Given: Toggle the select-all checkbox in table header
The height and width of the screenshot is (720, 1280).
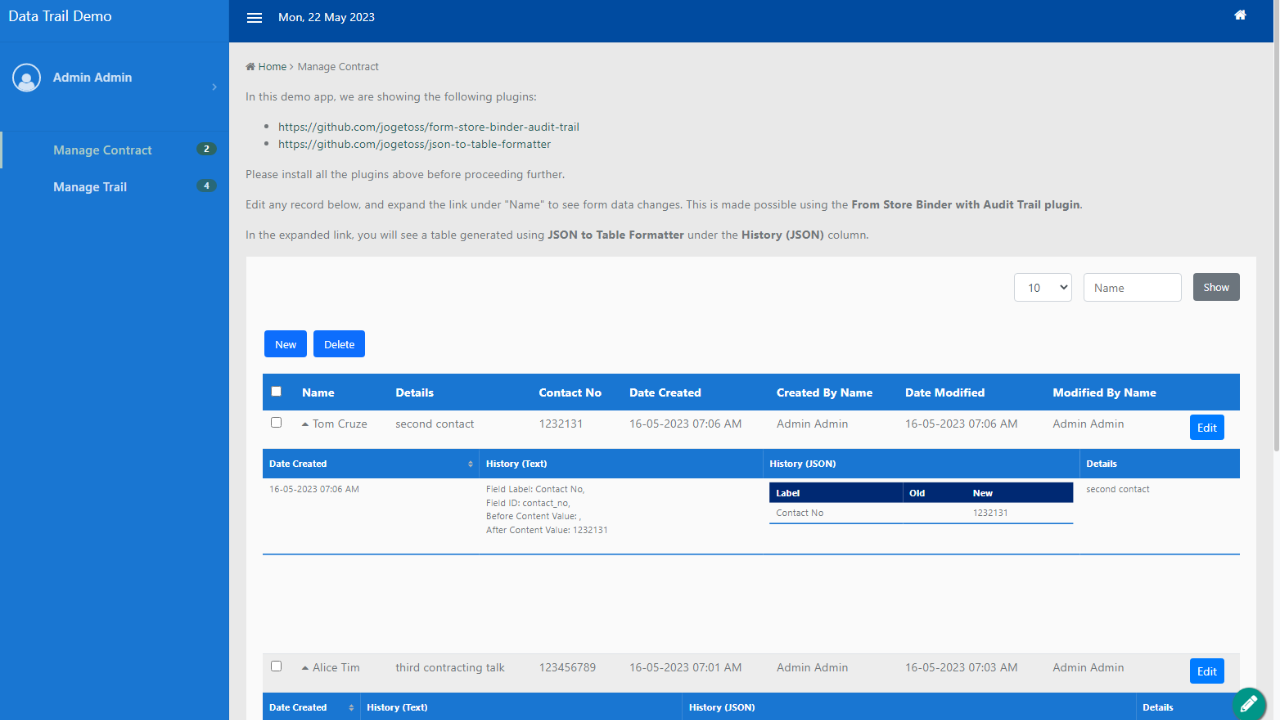Looking at the screenshot, I should pyautogui.click(x=276, y=392).
